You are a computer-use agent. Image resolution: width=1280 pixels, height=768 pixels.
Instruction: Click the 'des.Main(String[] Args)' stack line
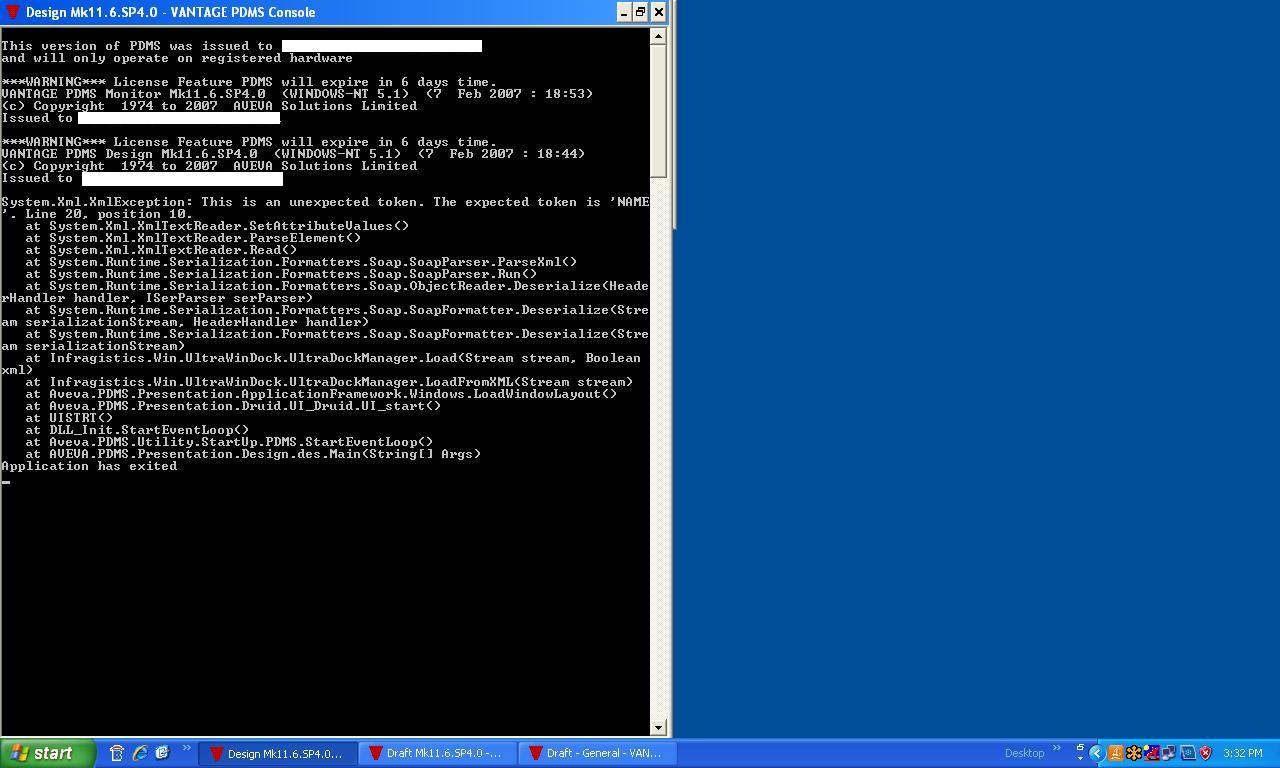pos(253,454)
